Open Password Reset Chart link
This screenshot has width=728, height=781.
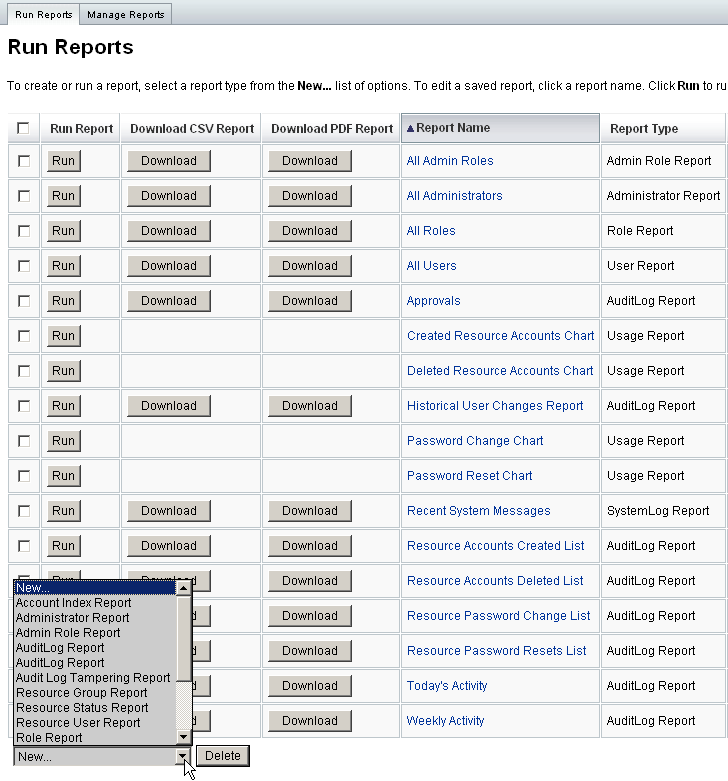click(x=470, y=476)
